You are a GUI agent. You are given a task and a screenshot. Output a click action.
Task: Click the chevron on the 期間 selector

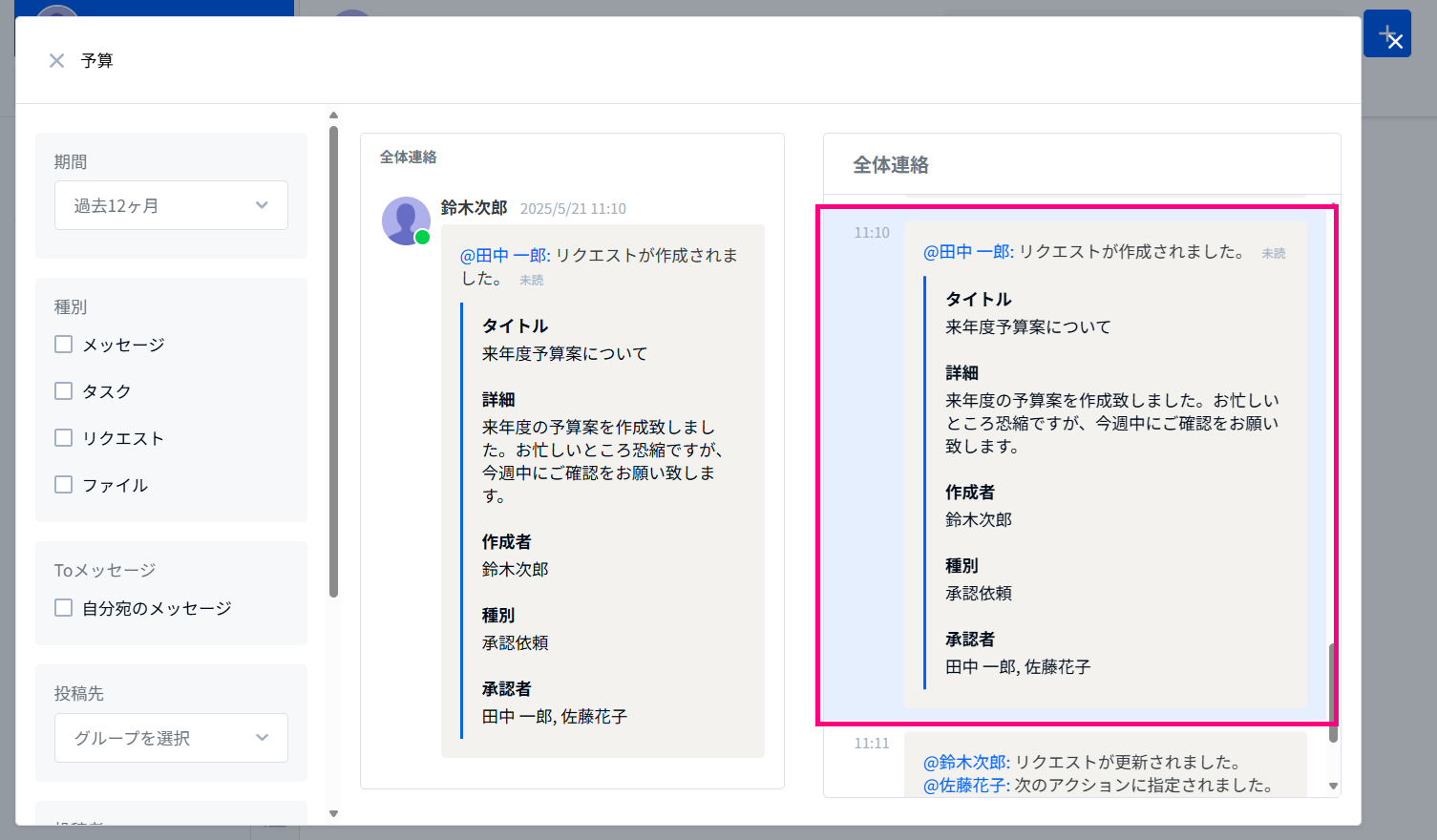pyautogui.click(x=261, y=204)
